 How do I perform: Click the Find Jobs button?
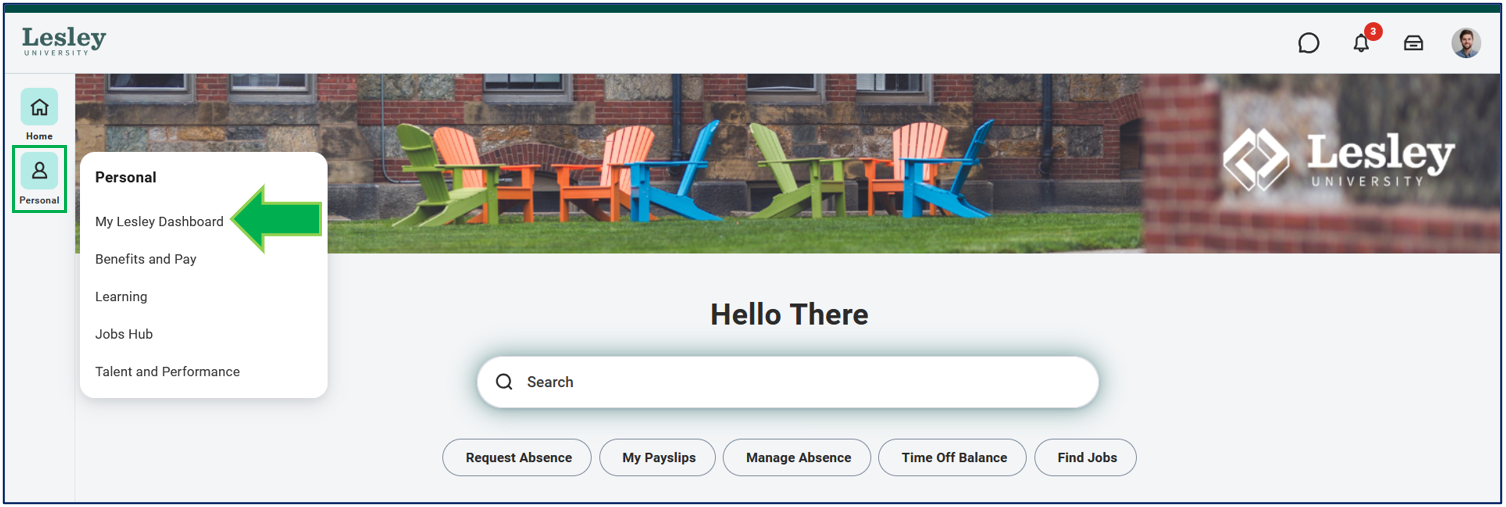(1086, 457)
